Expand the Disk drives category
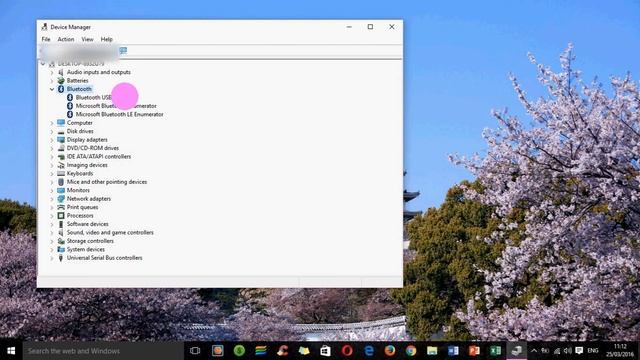 [x=52, y=131]
